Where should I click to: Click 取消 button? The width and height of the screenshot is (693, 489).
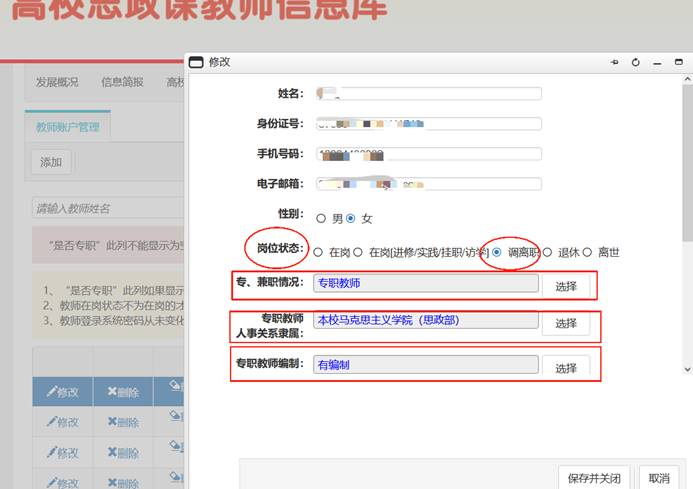click(x=659, y=478)
